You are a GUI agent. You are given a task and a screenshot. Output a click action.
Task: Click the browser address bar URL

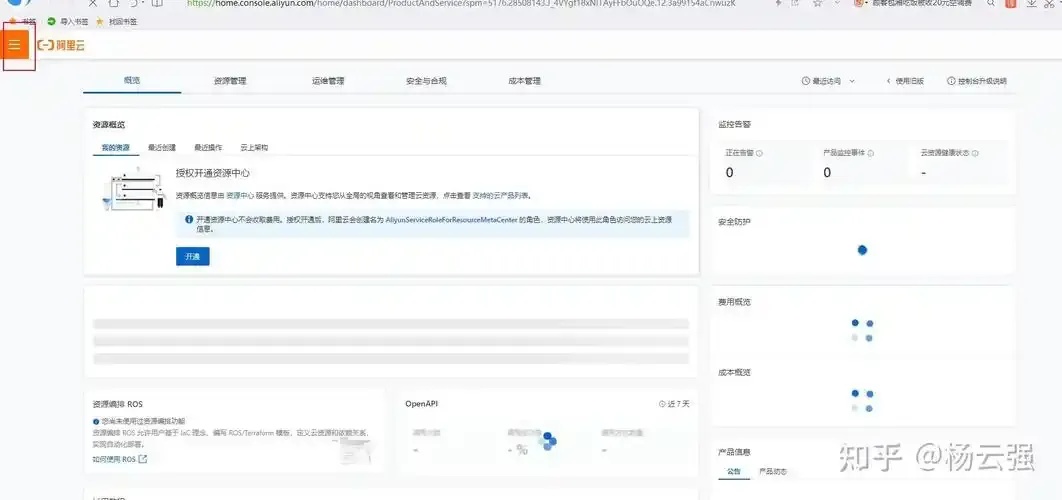pos(461,3)
